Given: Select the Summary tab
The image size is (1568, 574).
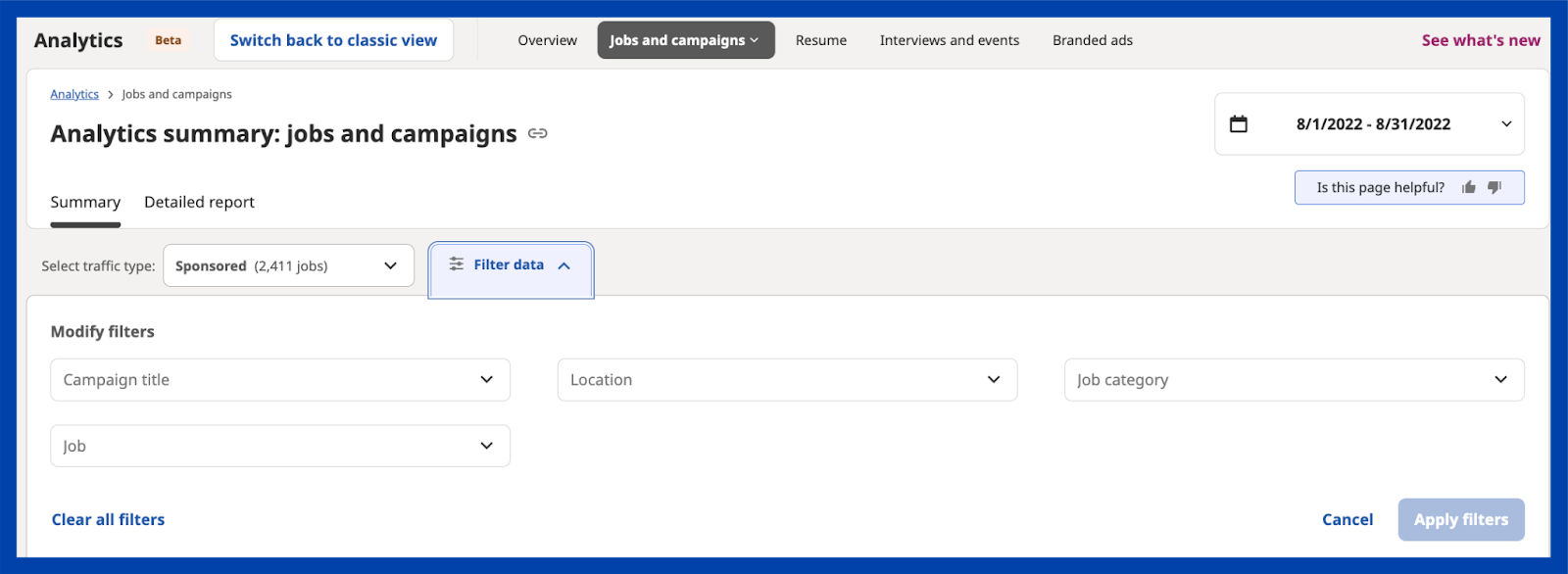Looking at the screenshot, I should [x=85, y=202].
